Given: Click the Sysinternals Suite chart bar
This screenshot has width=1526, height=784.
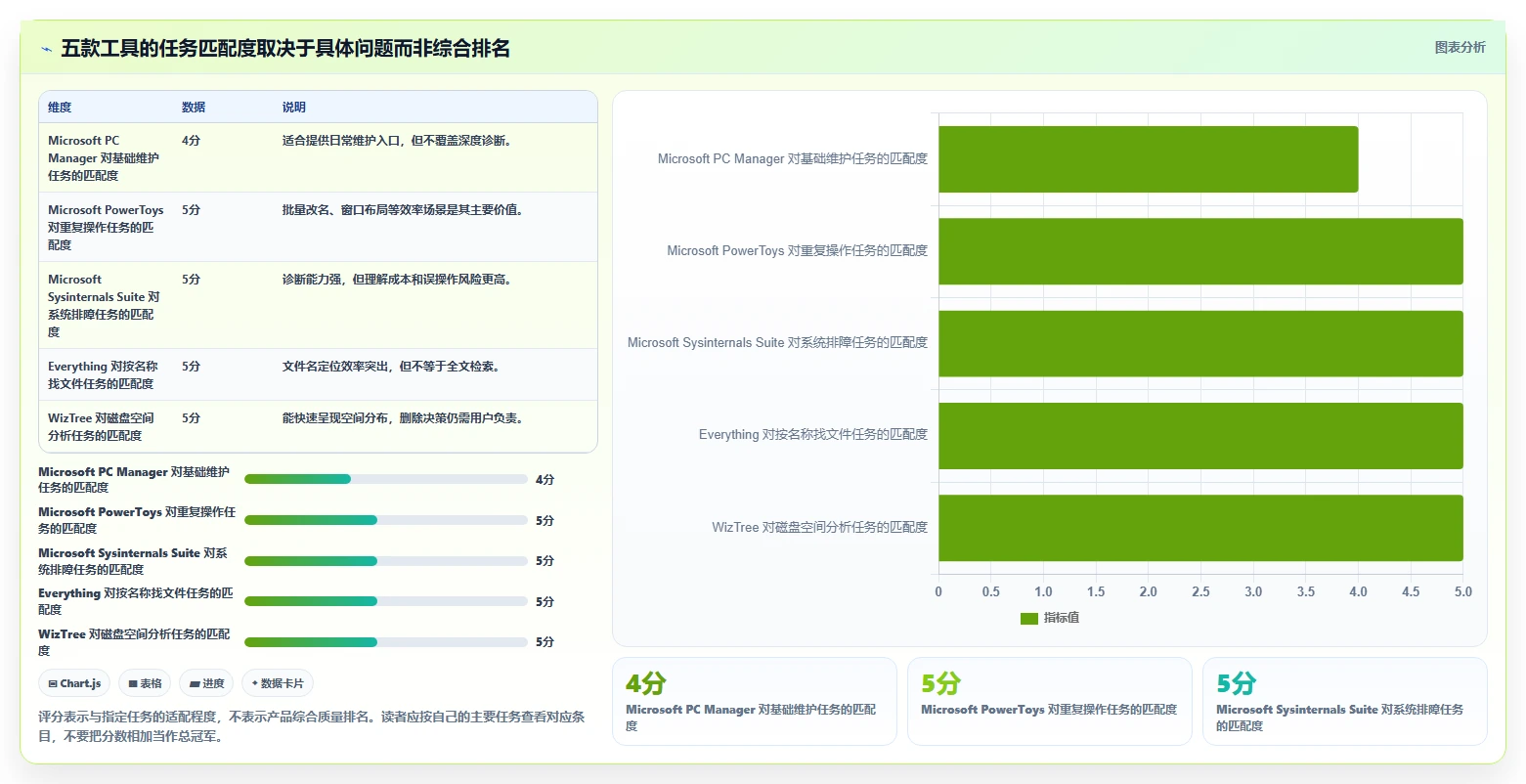Looking at the screenshot, I should click(x=1200, y=343).
